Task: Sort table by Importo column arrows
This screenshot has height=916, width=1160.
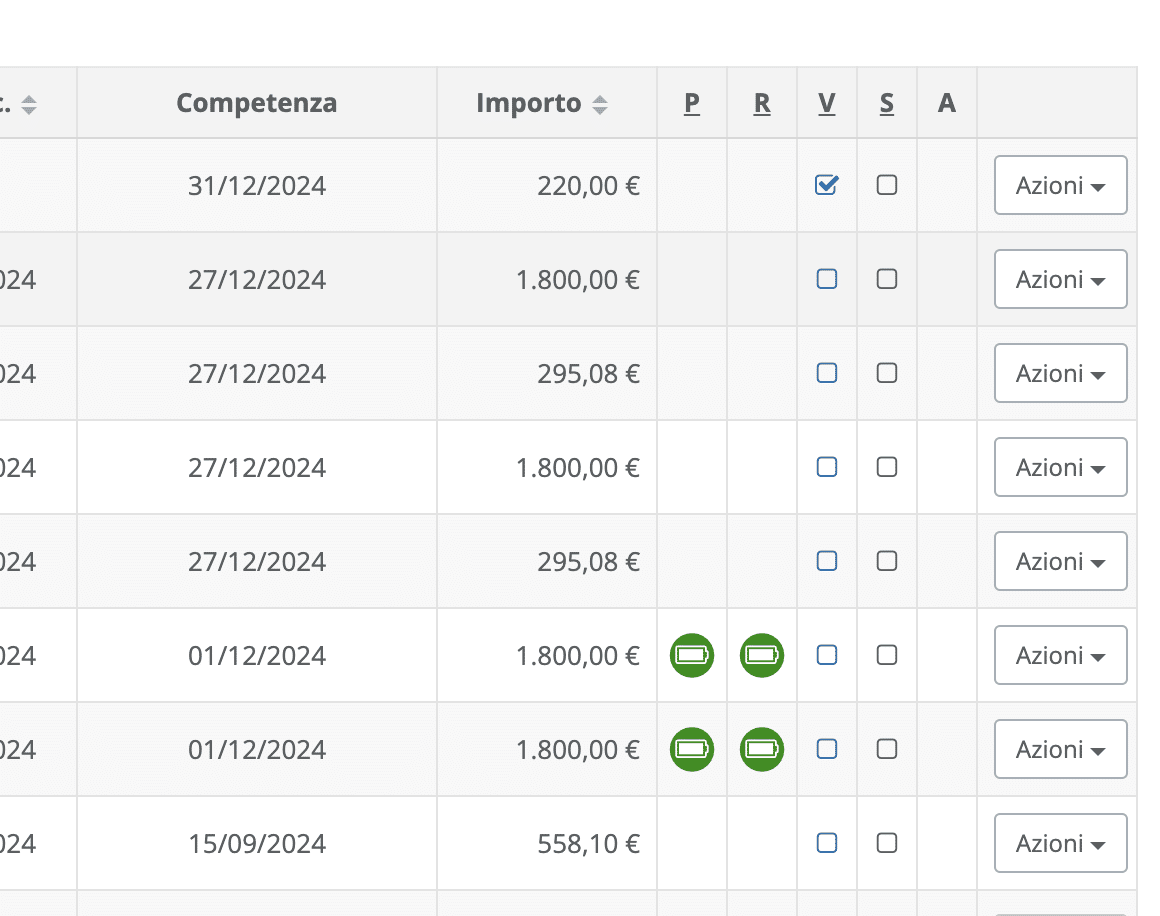Action: (x=600, y=105)
